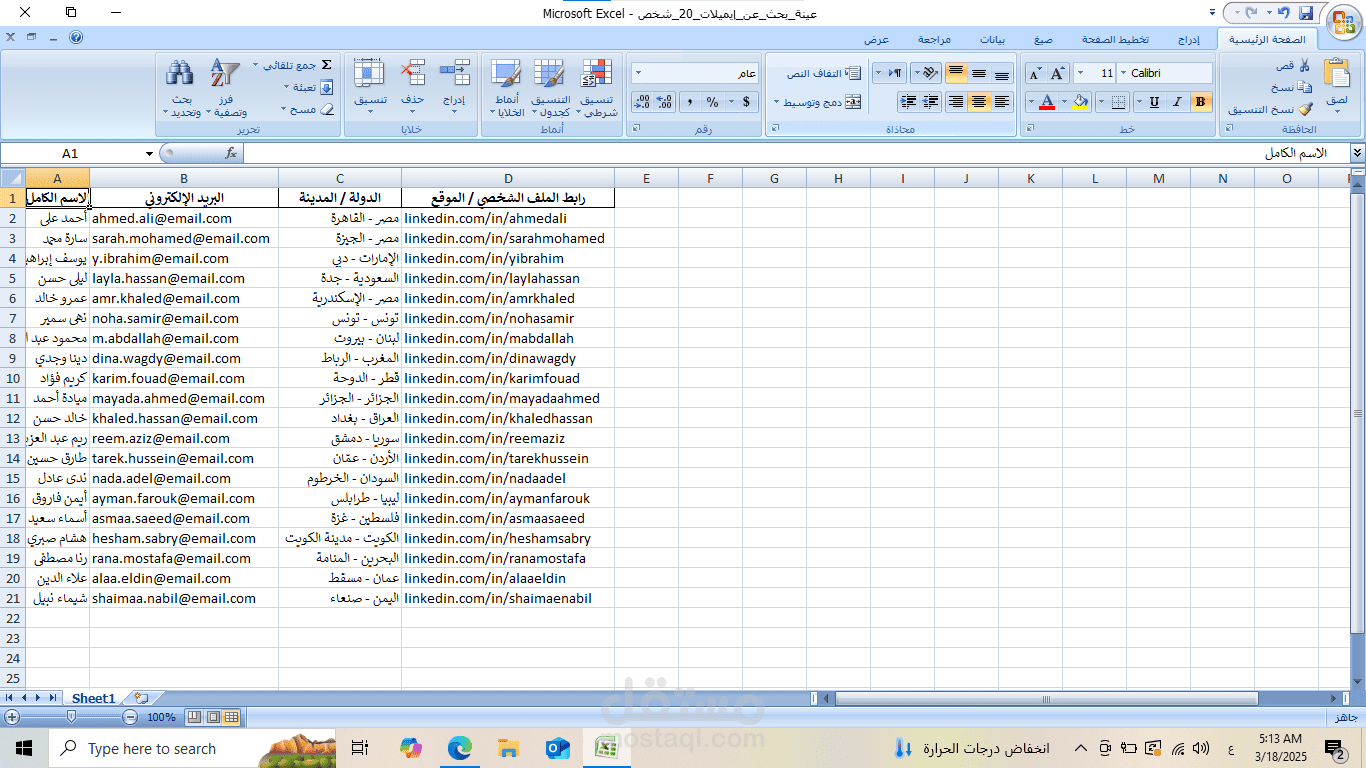1366x768 pixels.
Task: Open the View (عرض) tab
Action: pos(877,39)
